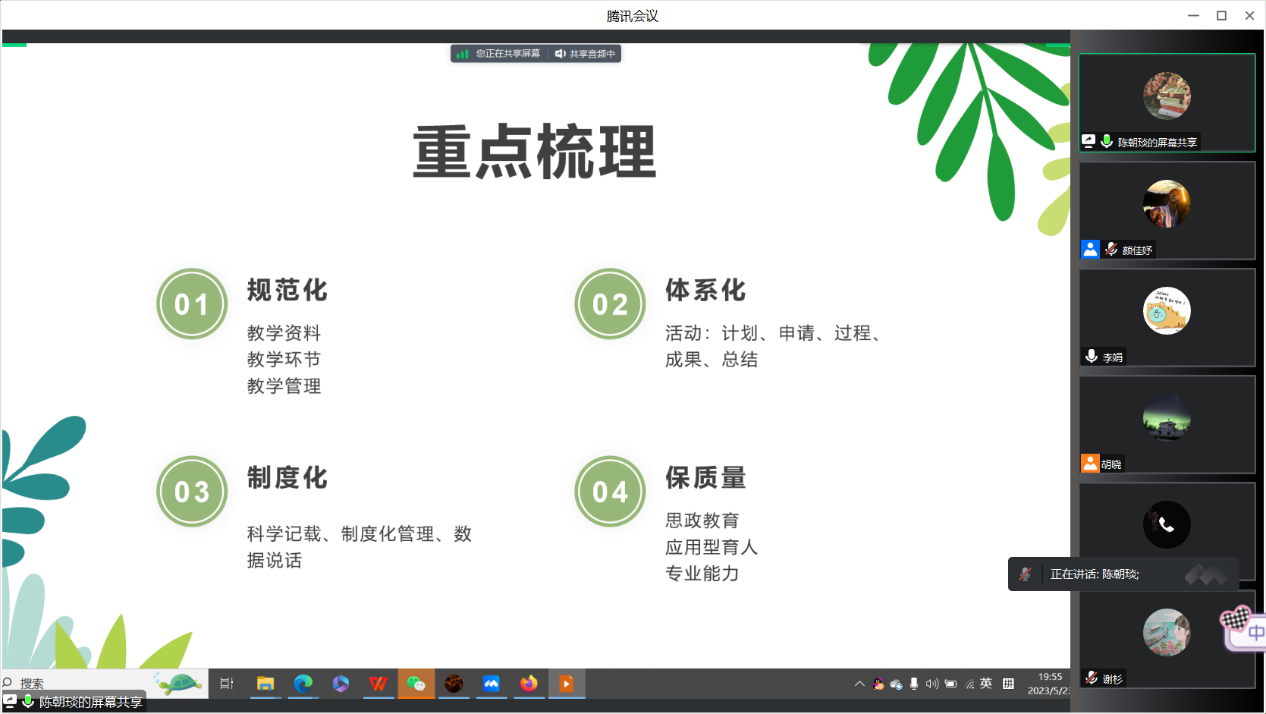This screenshot has height=714, width=1266.
Task: Click the 教学管理 text line
Action: click(x=284, y=386)
